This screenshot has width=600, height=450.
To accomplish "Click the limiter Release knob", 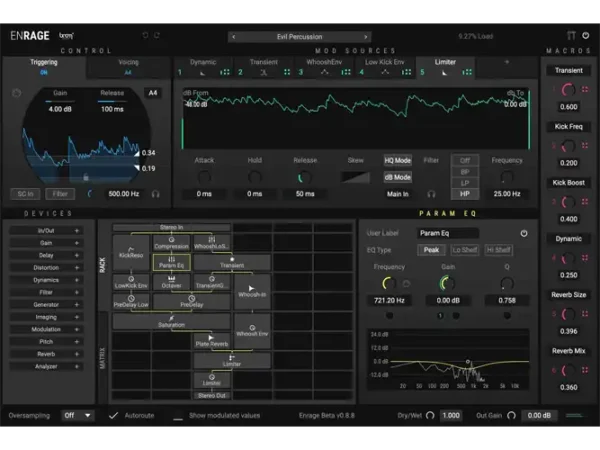I will click(x=305, y=178).
